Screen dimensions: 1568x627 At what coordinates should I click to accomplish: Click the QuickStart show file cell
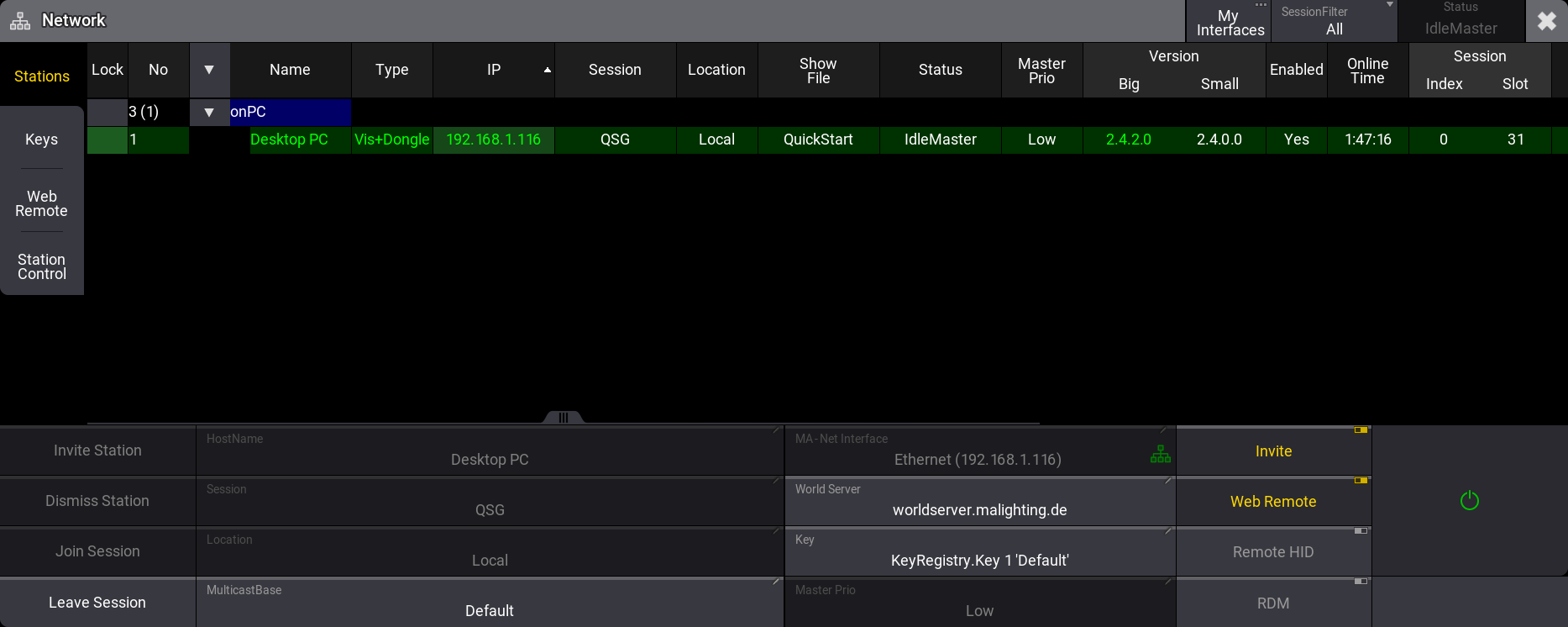point(818,140)
